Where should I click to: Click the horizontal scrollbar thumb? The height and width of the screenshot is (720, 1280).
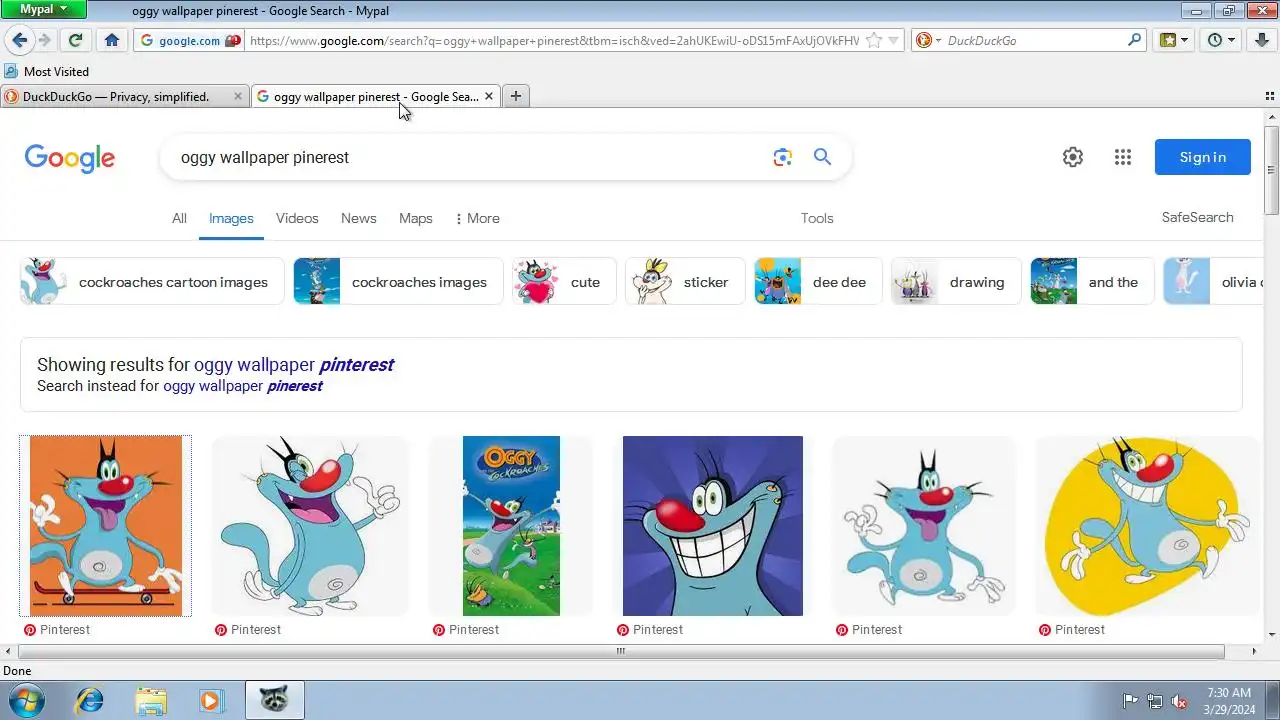(x=620, y=651)
